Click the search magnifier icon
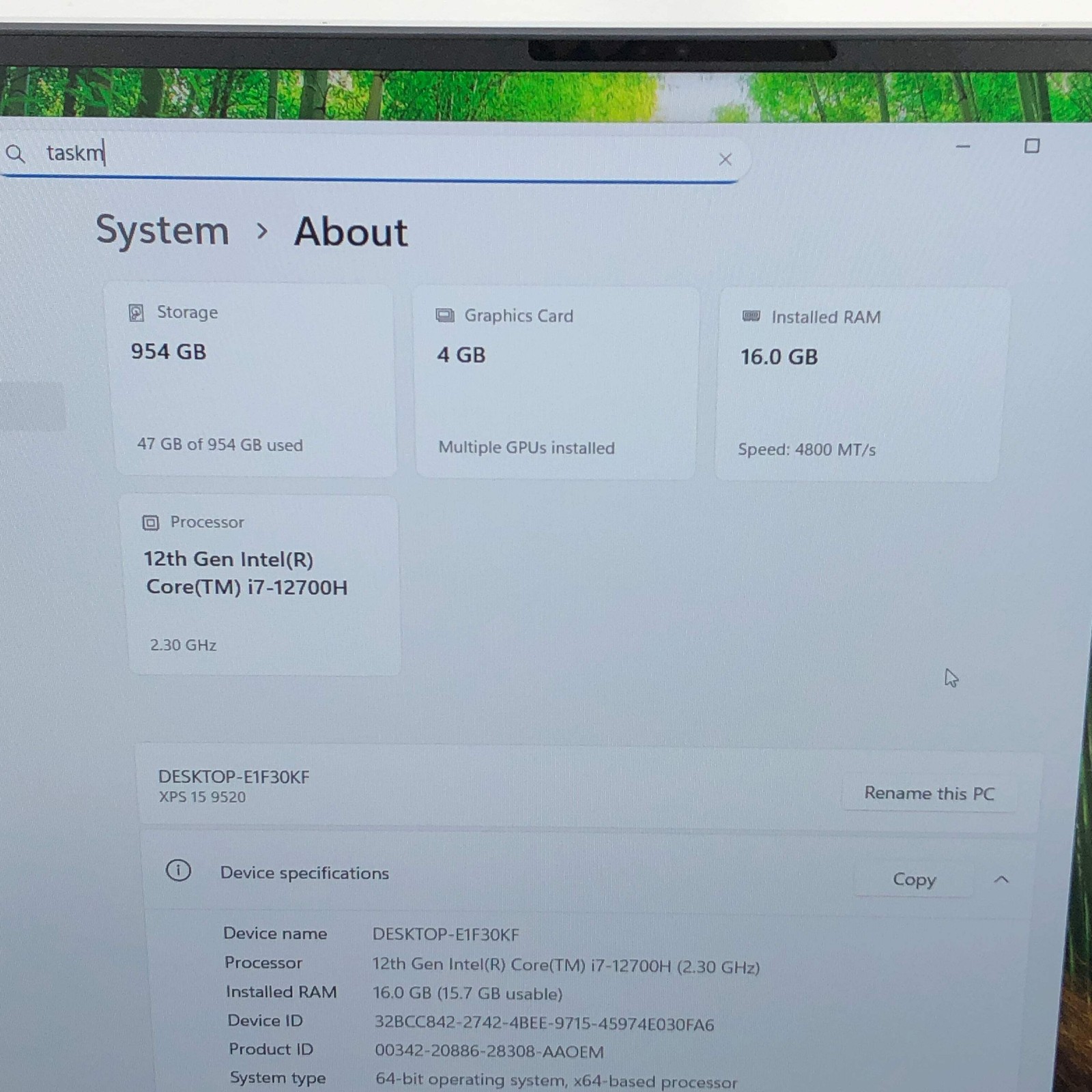 pos(15,154)
